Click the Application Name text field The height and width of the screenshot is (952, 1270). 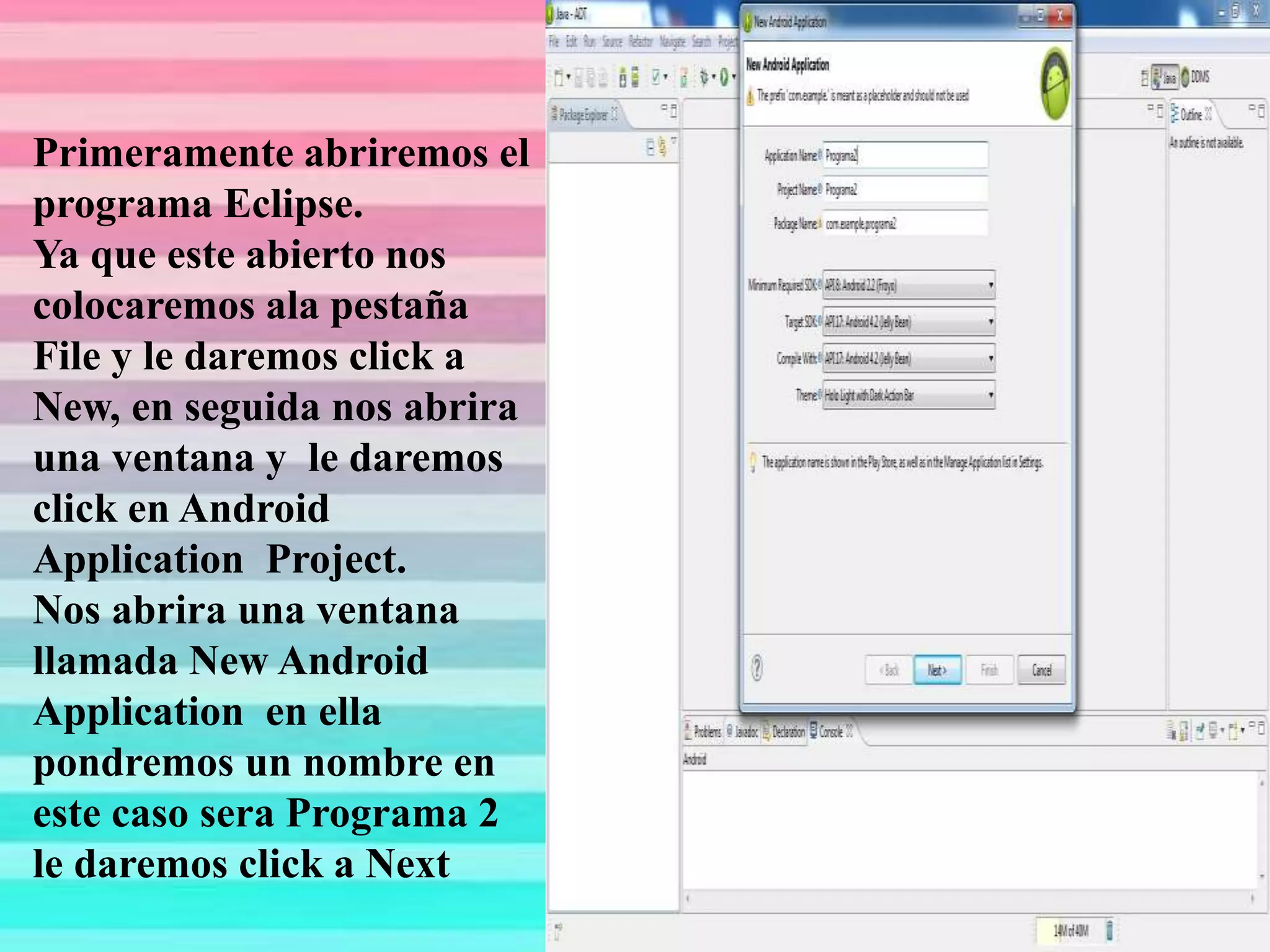(x=905, y=155)
